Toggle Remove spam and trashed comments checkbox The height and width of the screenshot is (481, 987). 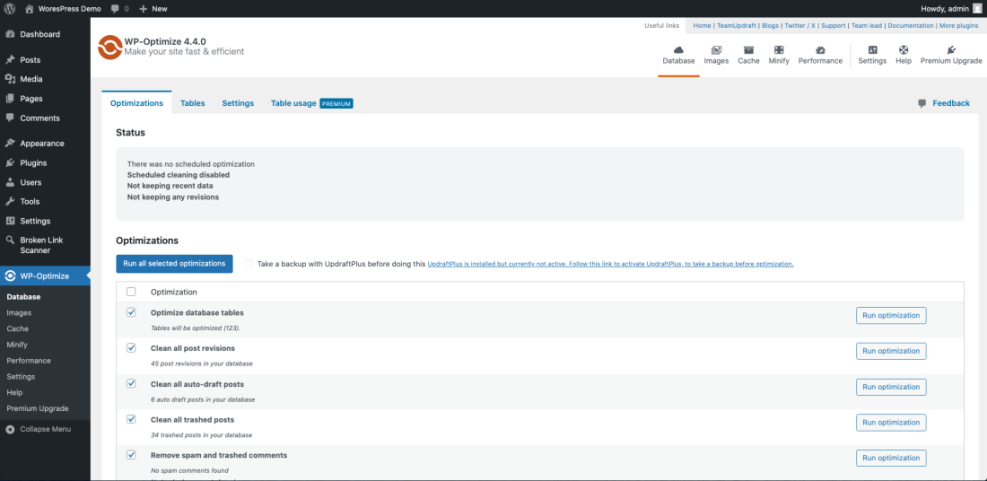(131, 455)
